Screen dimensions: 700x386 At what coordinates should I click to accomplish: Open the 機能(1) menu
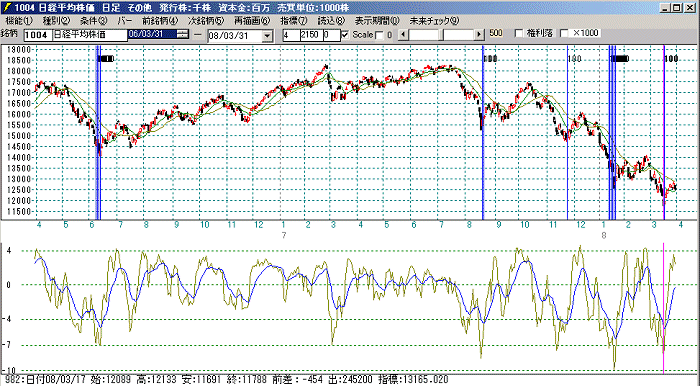tap(19, 21)
